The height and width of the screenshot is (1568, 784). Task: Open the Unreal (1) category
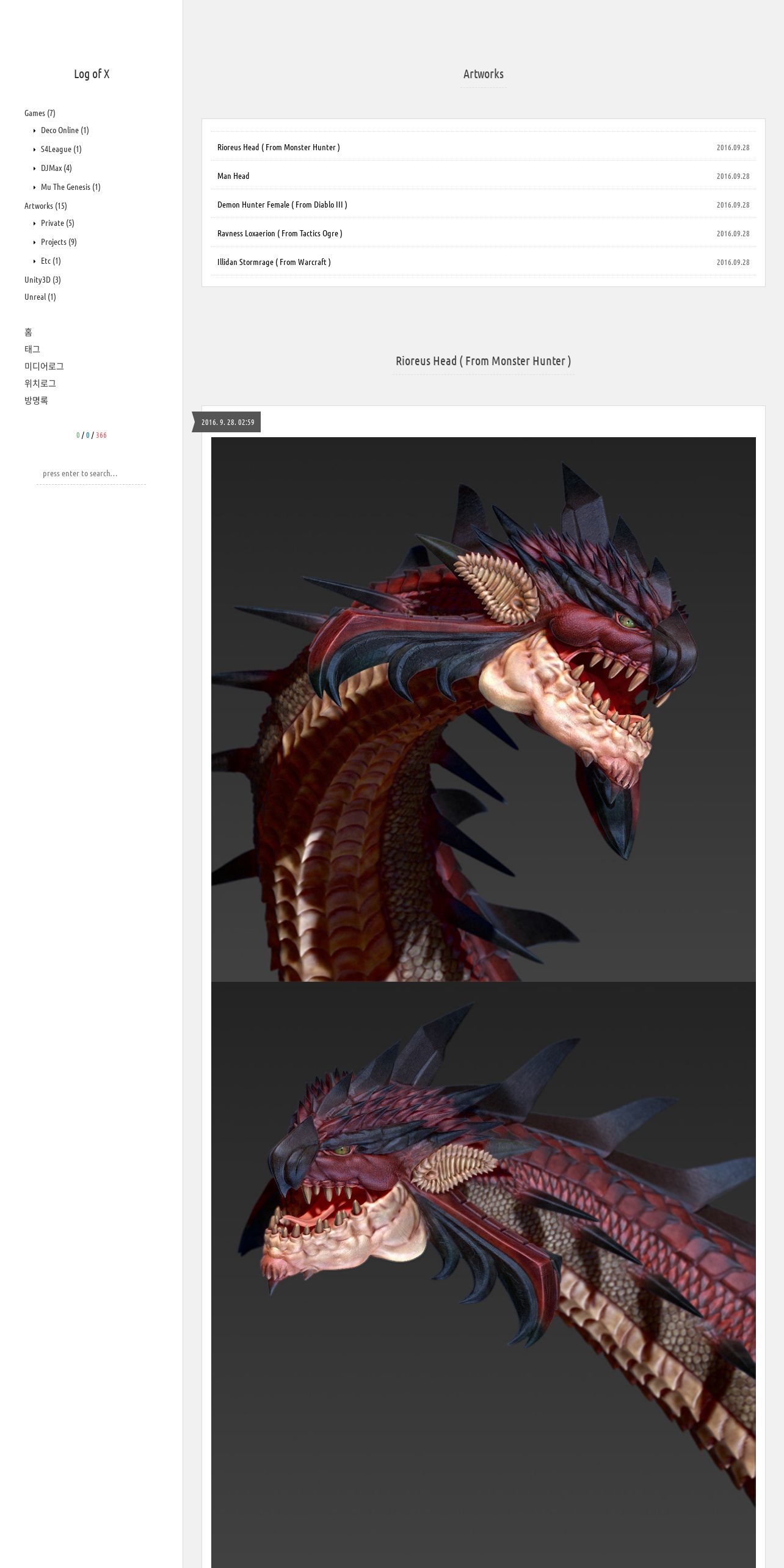click(x=40, y=297)
